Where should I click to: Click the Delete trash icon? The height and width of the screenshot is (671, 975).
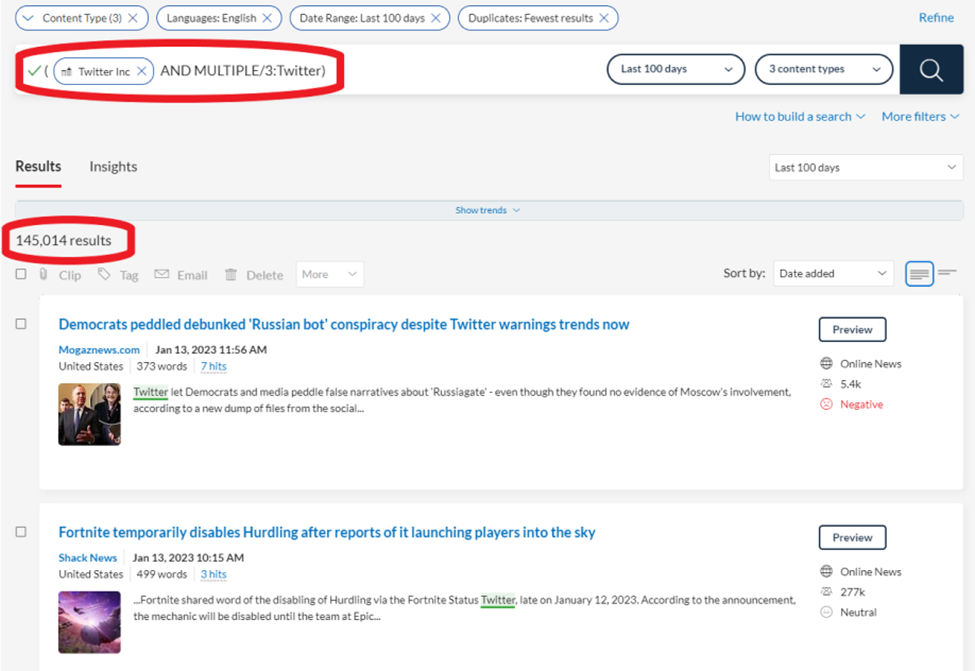point(231,274)
